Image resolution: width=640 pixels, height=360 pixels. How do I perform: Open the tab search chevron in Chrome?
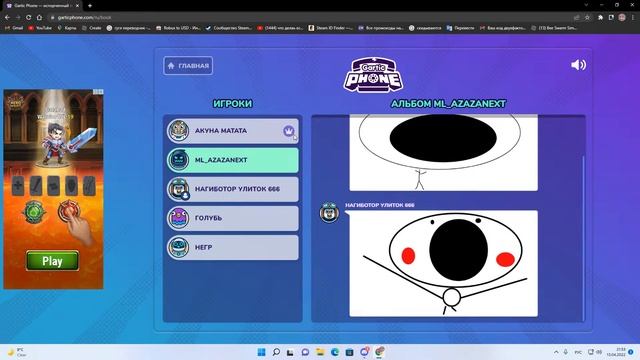[586, 5]
